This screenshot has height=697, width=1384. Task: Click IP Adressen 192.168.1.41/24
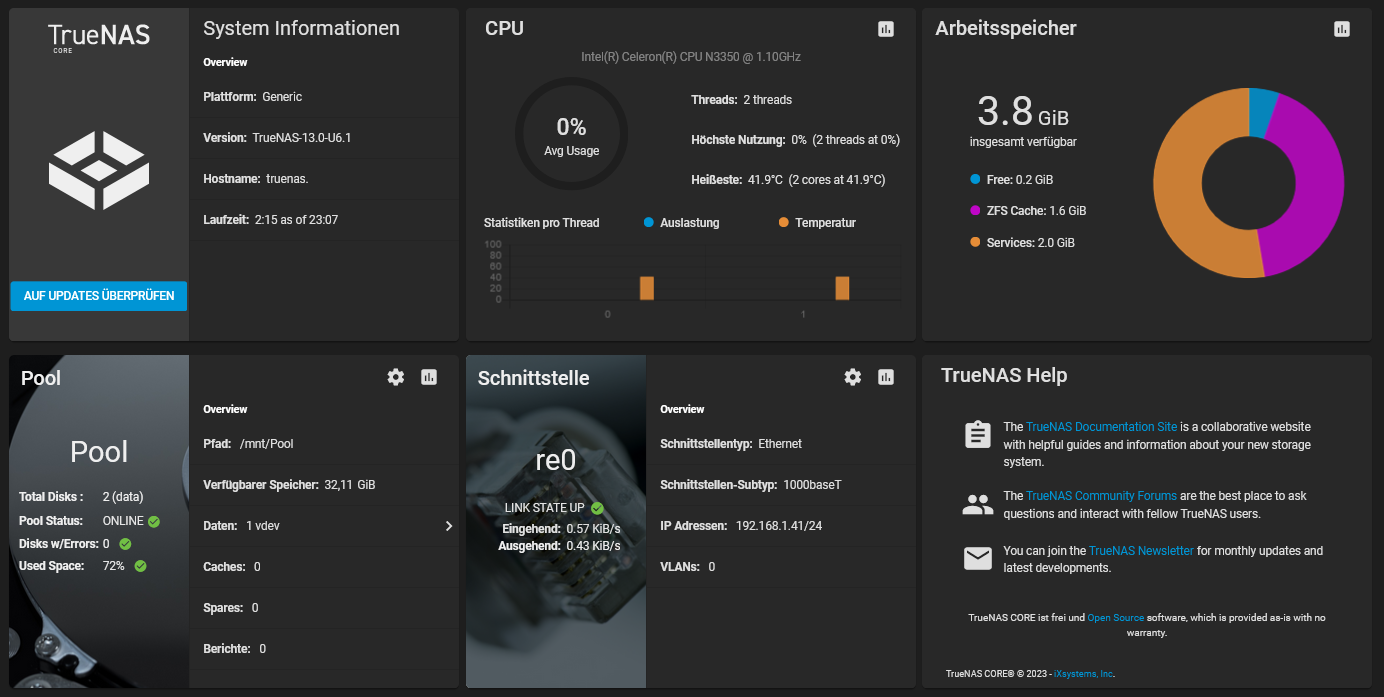tap(741, 526)
